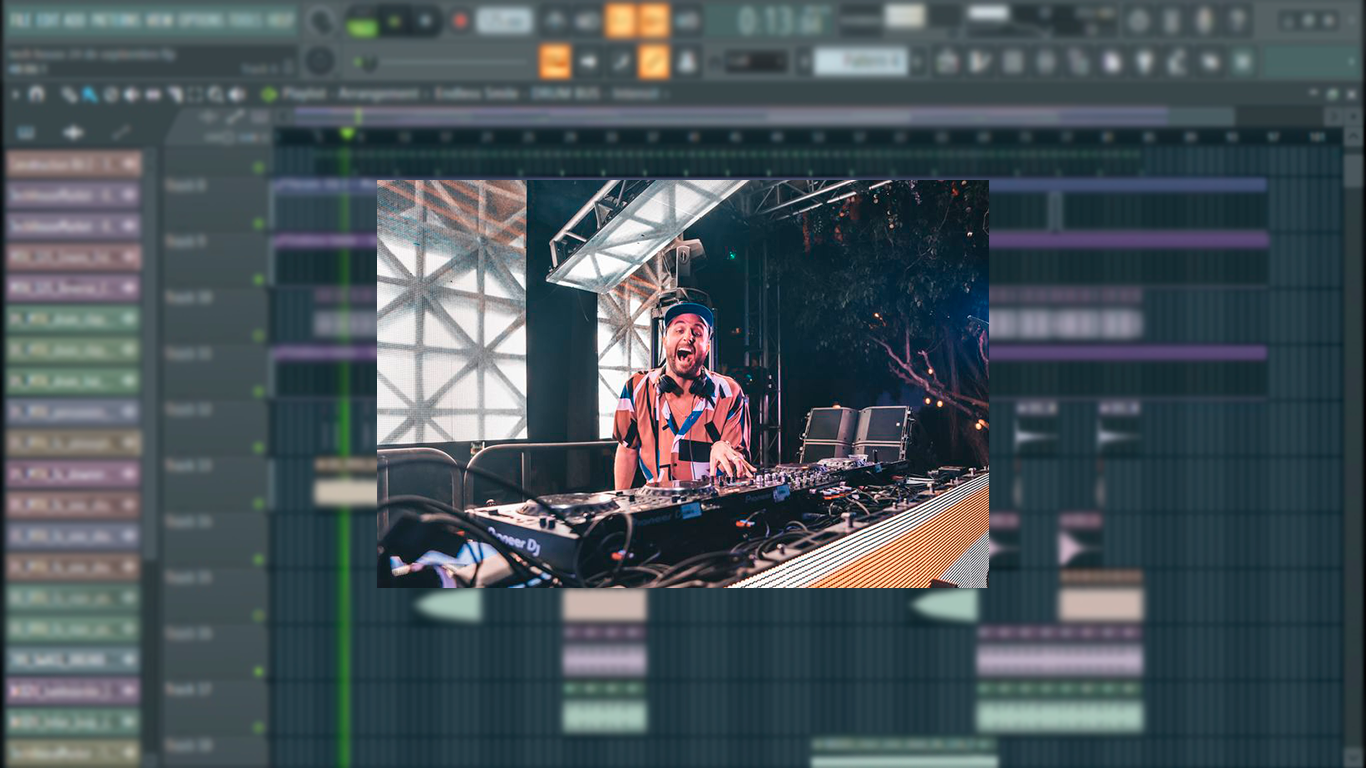Viewport: 1366px width, 768px height.
Task: Select the Paint brush tool
Action: (89, 95)
